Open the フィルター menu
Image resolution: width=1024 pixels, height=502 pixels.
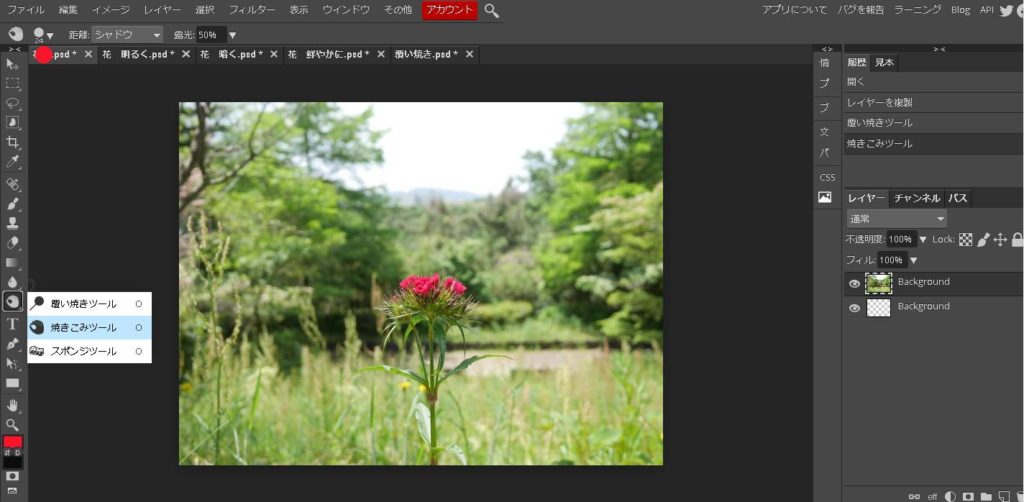click(x=252, y=10)
